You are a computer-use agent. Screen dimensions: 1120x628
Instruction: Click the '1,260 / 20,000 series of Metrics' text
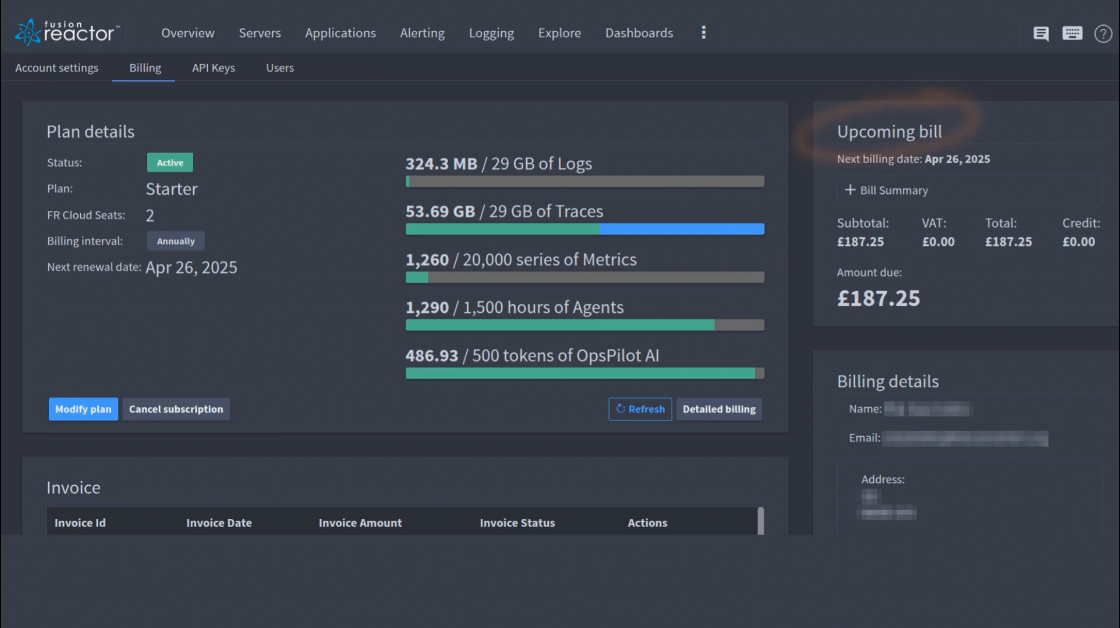[x=521, y=259]
